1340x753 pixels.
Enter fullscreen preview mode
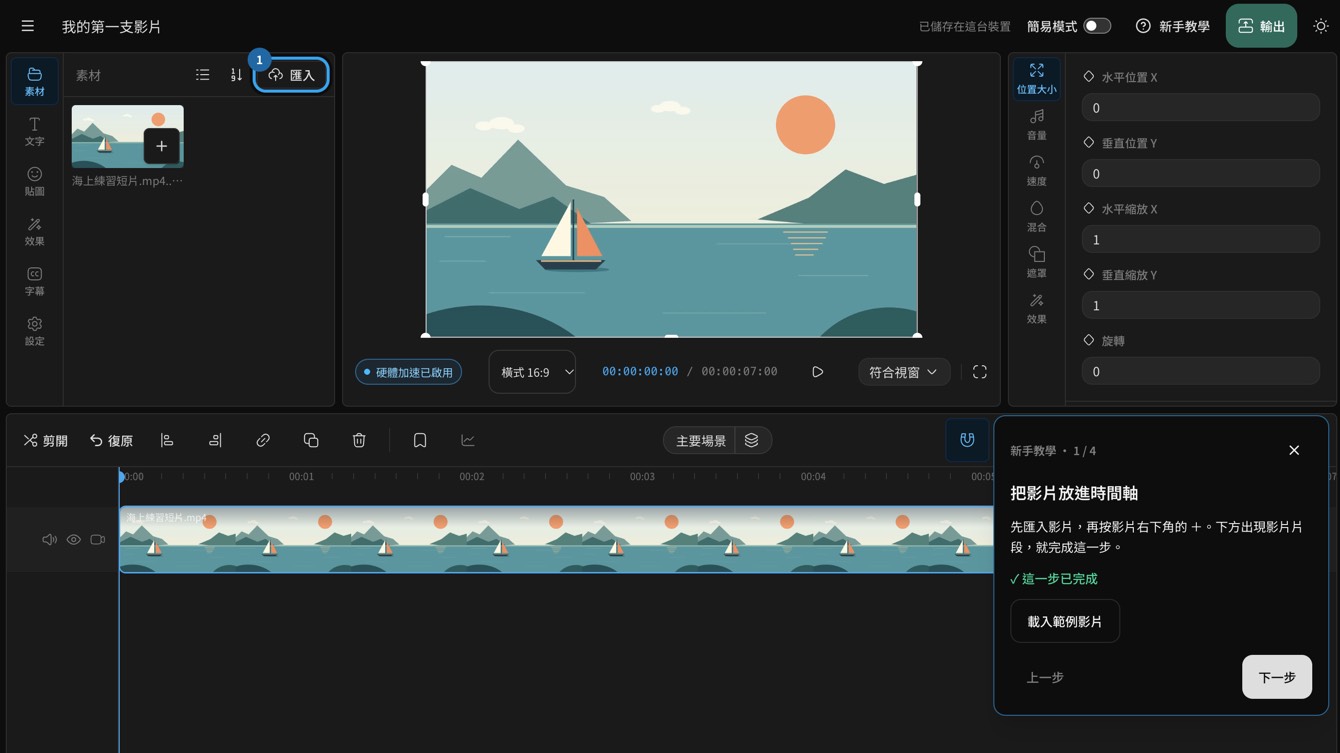(980, 372)
